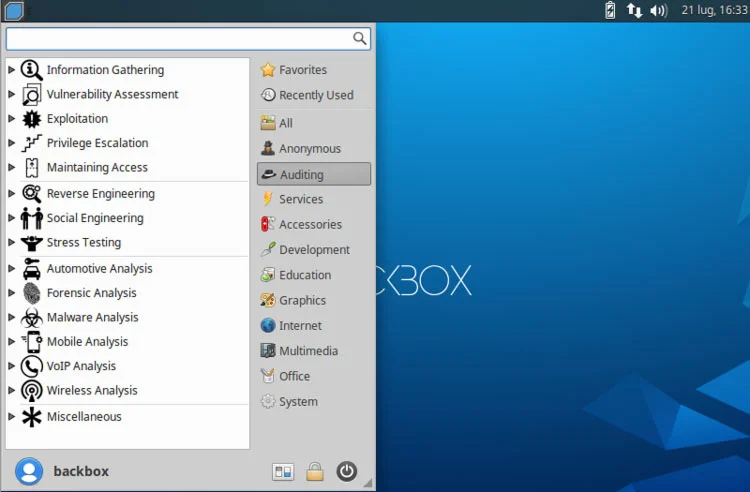Click the Mobile Analysis phone icon
This screenshot has height=492, width=750.
tap(32, 342)
